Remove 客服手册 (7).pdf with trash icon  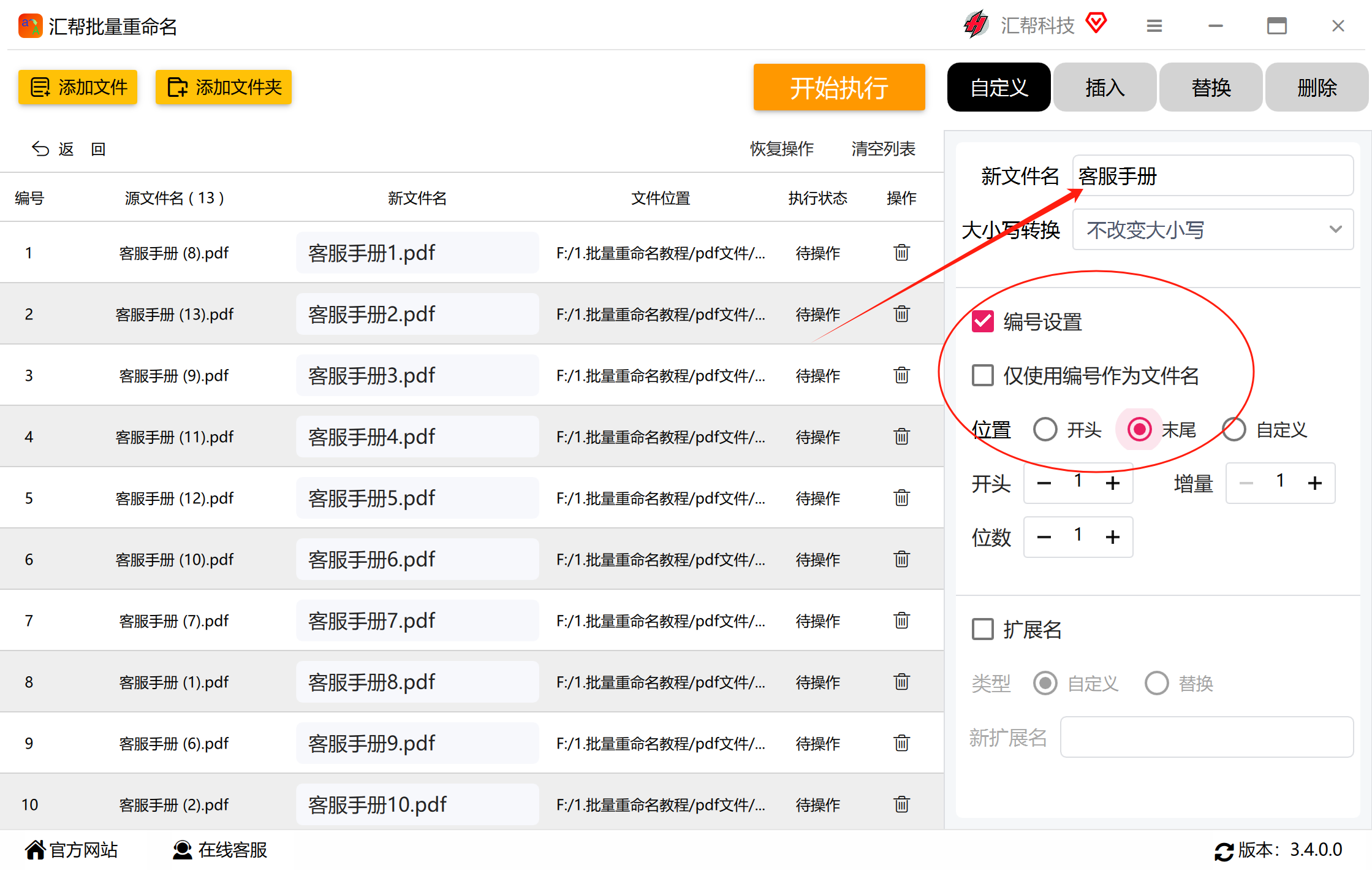901,620
